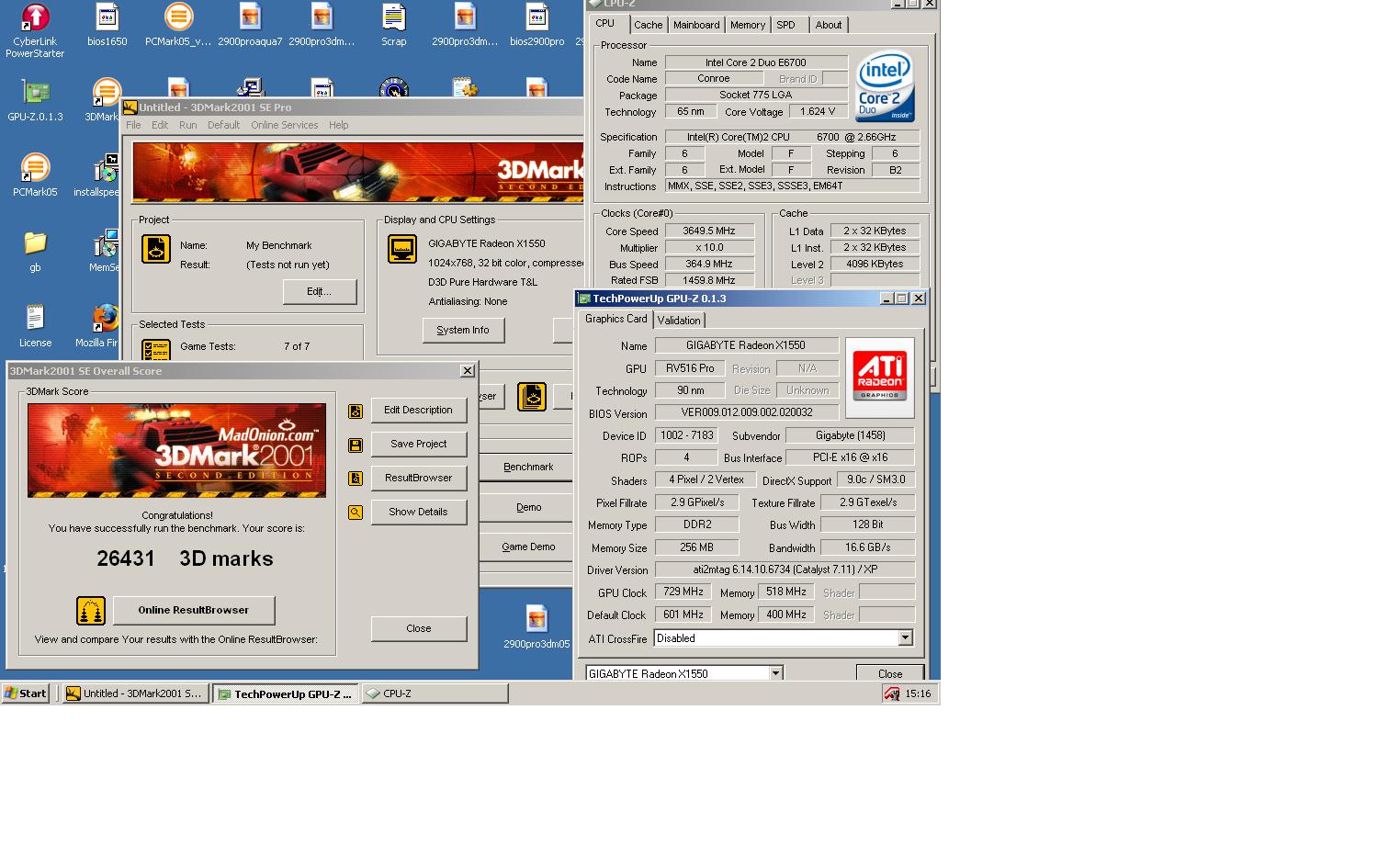Viewport: 1389px width, 868px height.
Task: Click the Windows Start button
Action: [x=26, y=693]
